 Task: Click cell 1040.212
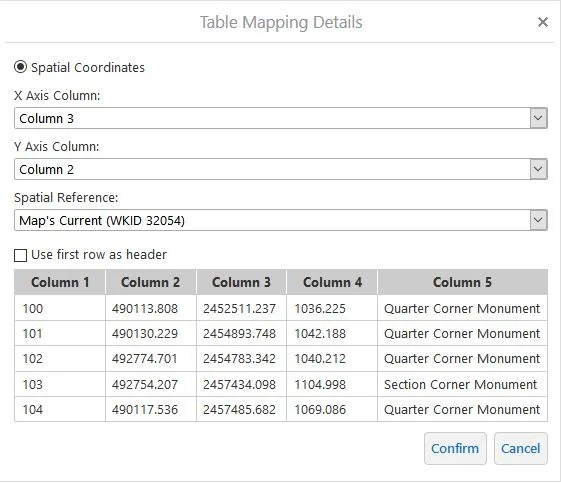[x=332, y=358]
